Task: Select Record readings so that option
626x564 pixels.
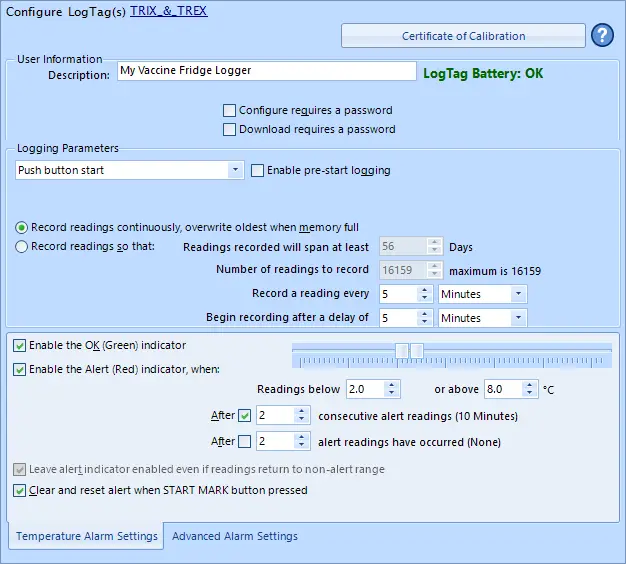Action: point(22,247)
